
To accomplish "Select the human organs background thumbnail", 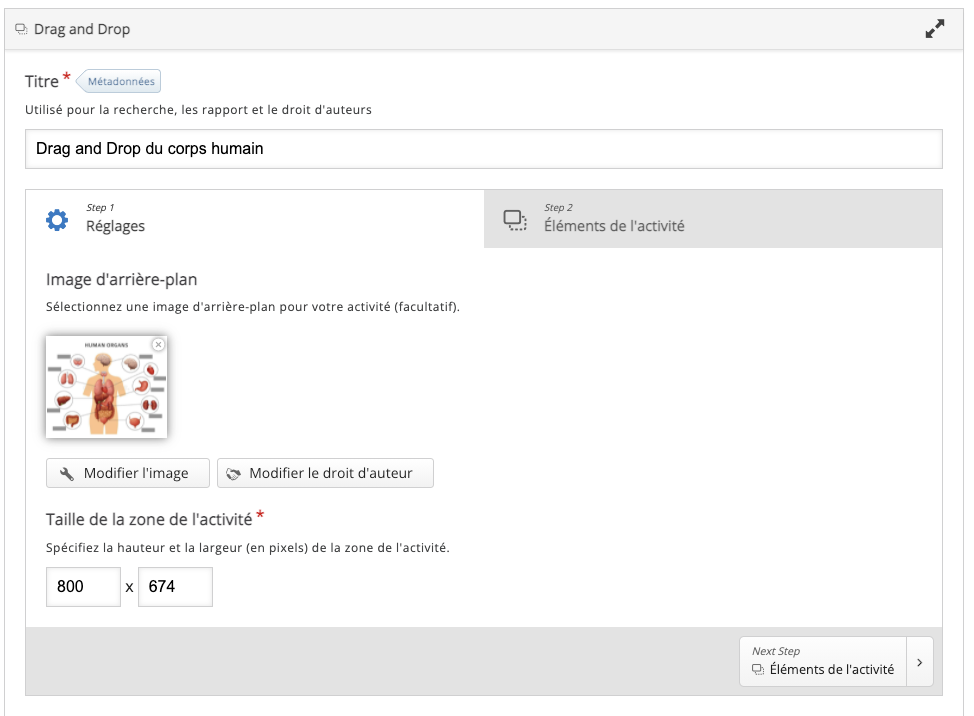I will [x=106, y=387].
